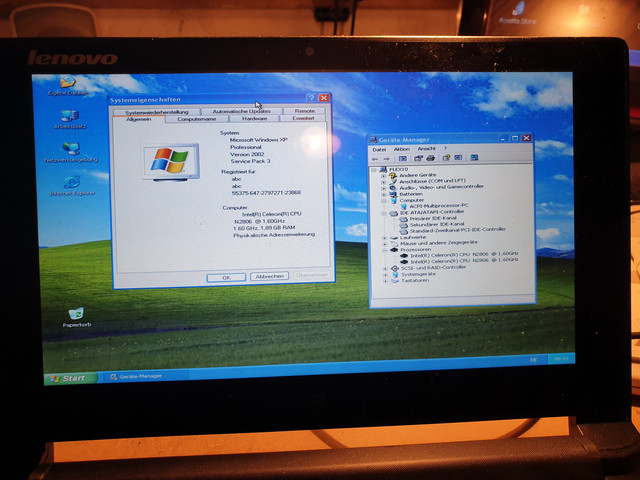This screenshot has height=480, width=640.
Task: Click the Help icon in Geräte-Manager toolbar
Action: [x=446, y=158]
